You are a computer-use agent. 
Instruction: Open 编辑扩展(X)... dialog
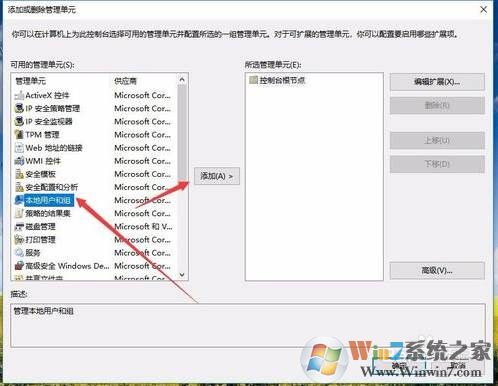[437, 82]
